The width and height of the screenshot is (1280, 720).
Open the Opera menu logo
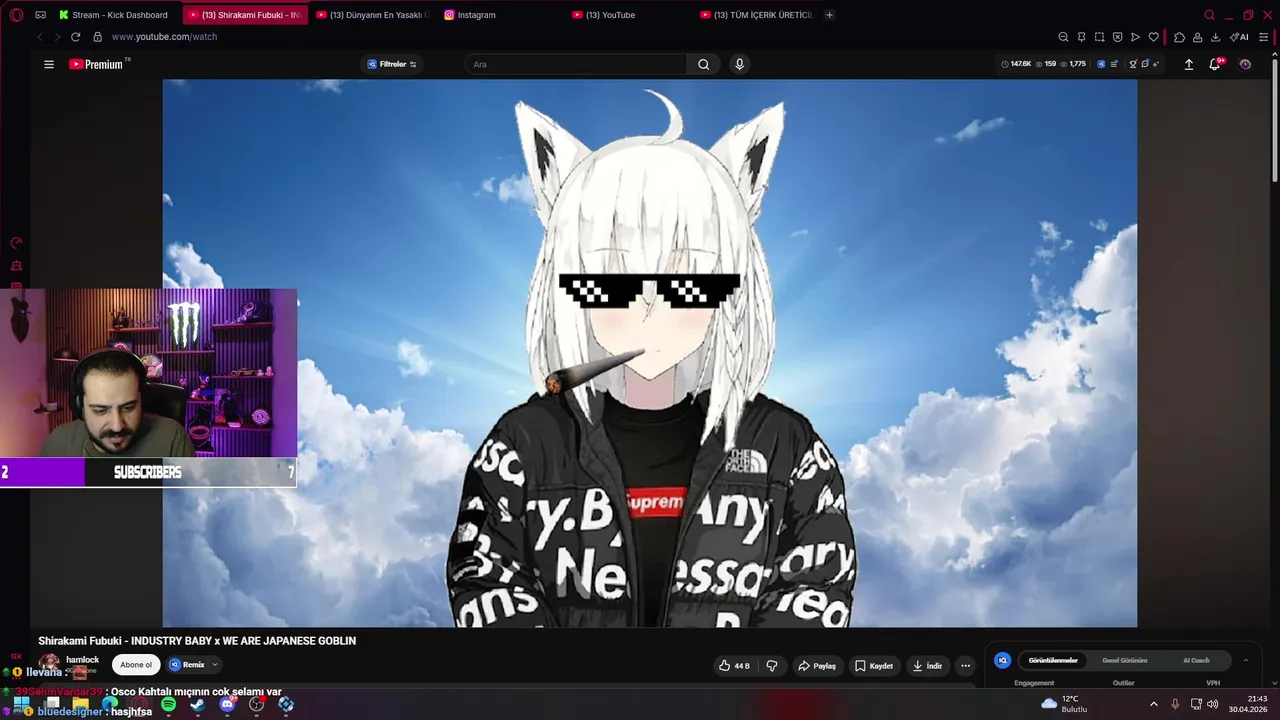point(16,15)
